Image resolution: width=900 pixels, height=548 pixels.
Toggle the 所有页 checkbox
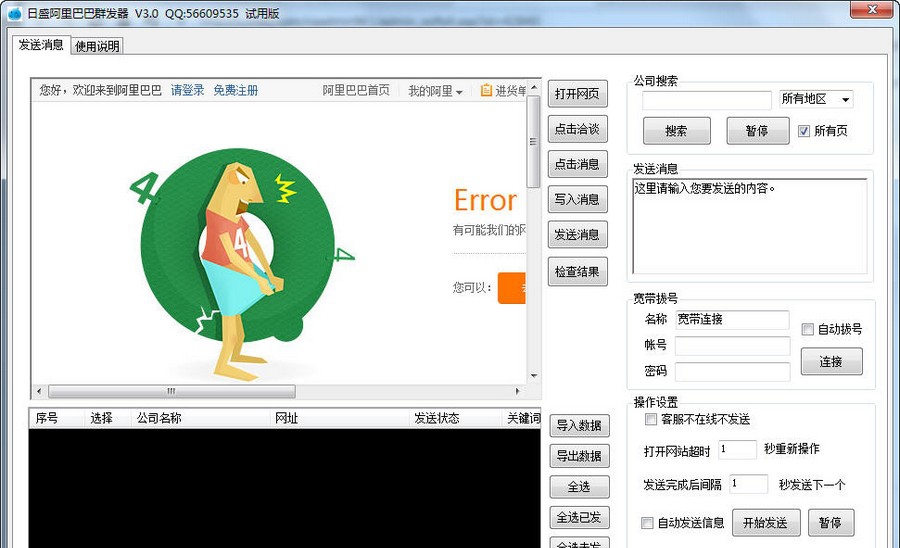tap(804, 131)
